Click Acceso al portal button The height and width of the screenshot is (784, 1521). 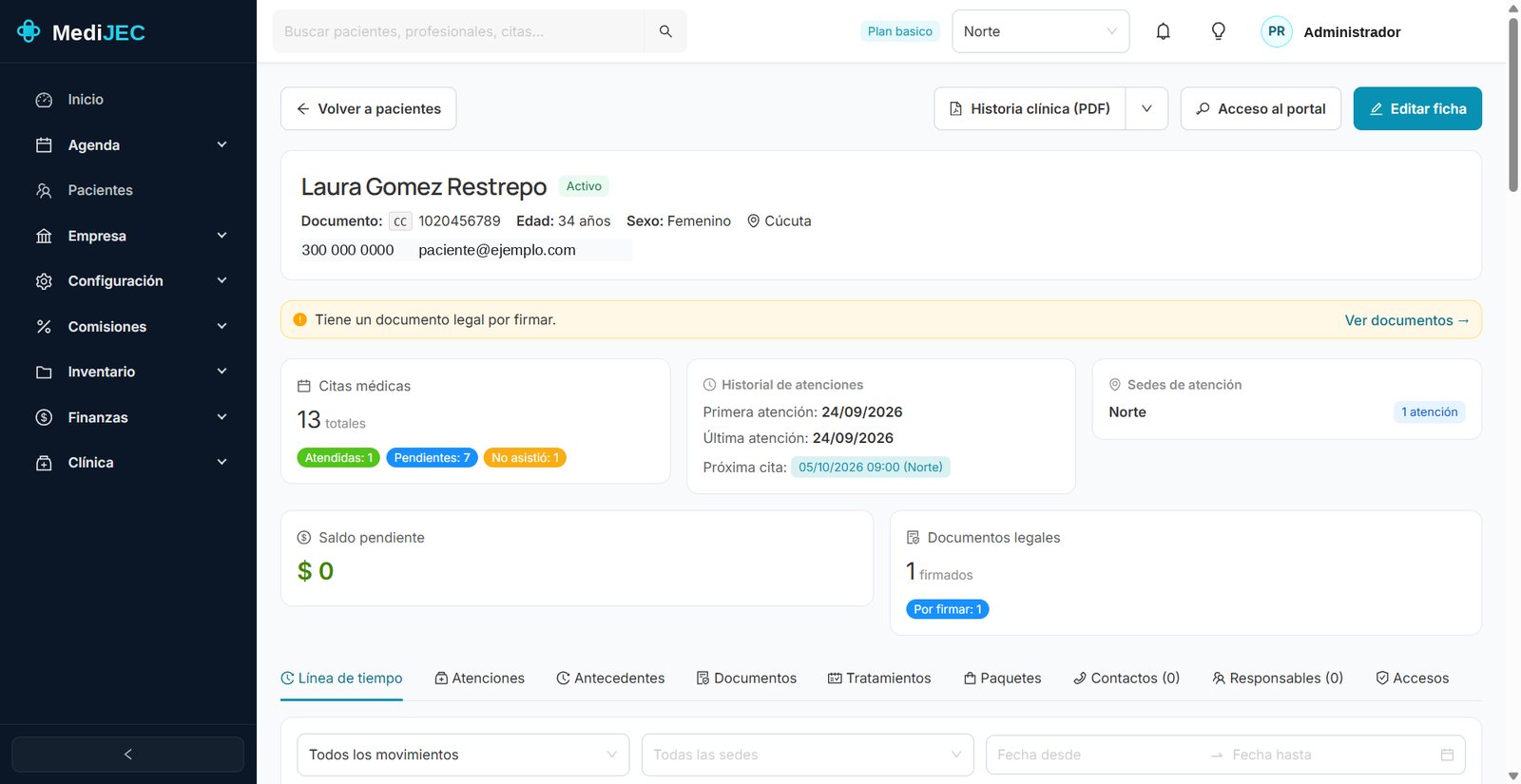pyautogui.click(x=1261, y=108)
